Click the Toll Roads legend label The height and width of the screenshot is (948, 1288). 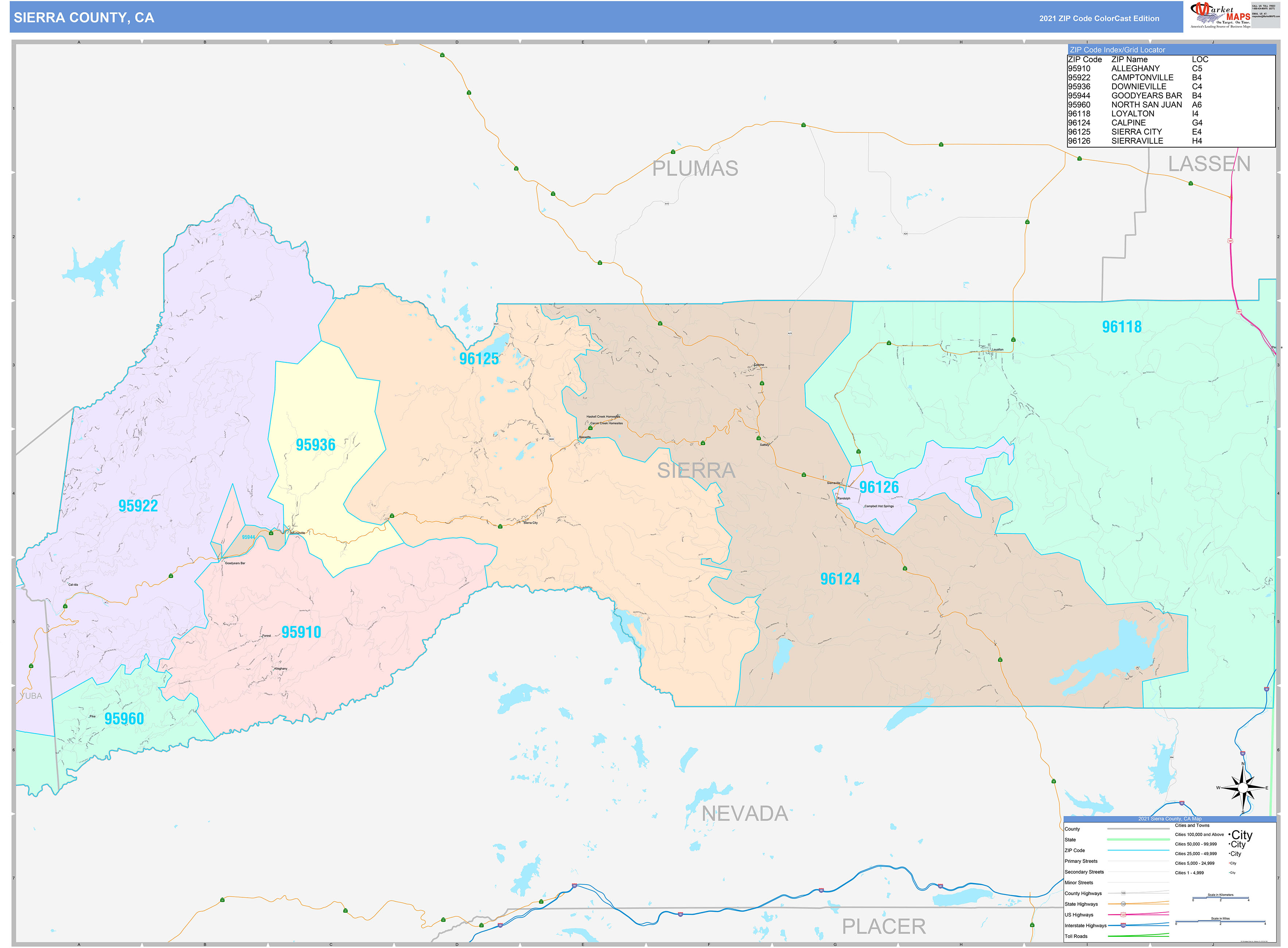(x=1076, y=937)
